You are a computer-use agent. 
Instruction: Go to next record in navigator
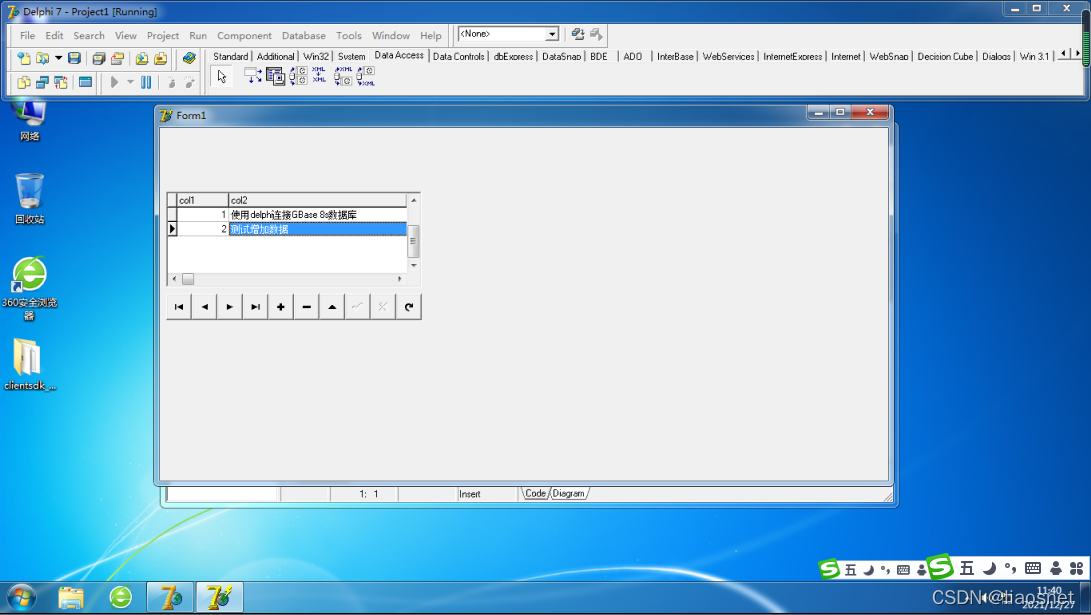click(230, 307)
